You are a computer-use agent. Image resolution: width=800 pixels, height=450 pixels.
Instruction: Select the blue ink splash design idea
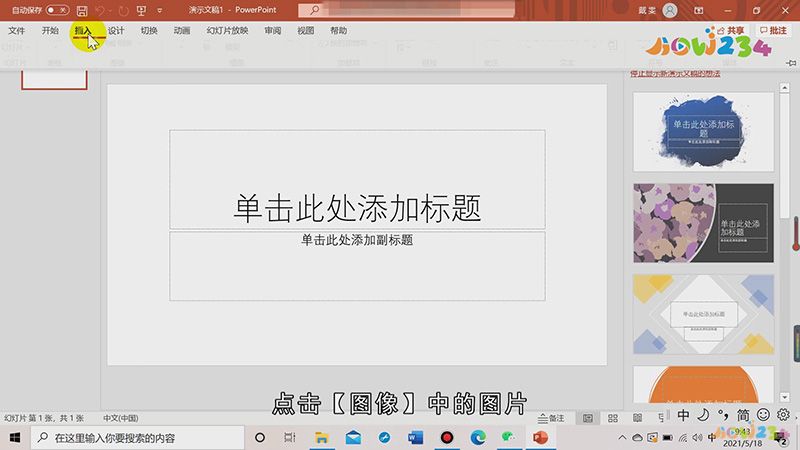pyautogui.click(x=704, y=132)
